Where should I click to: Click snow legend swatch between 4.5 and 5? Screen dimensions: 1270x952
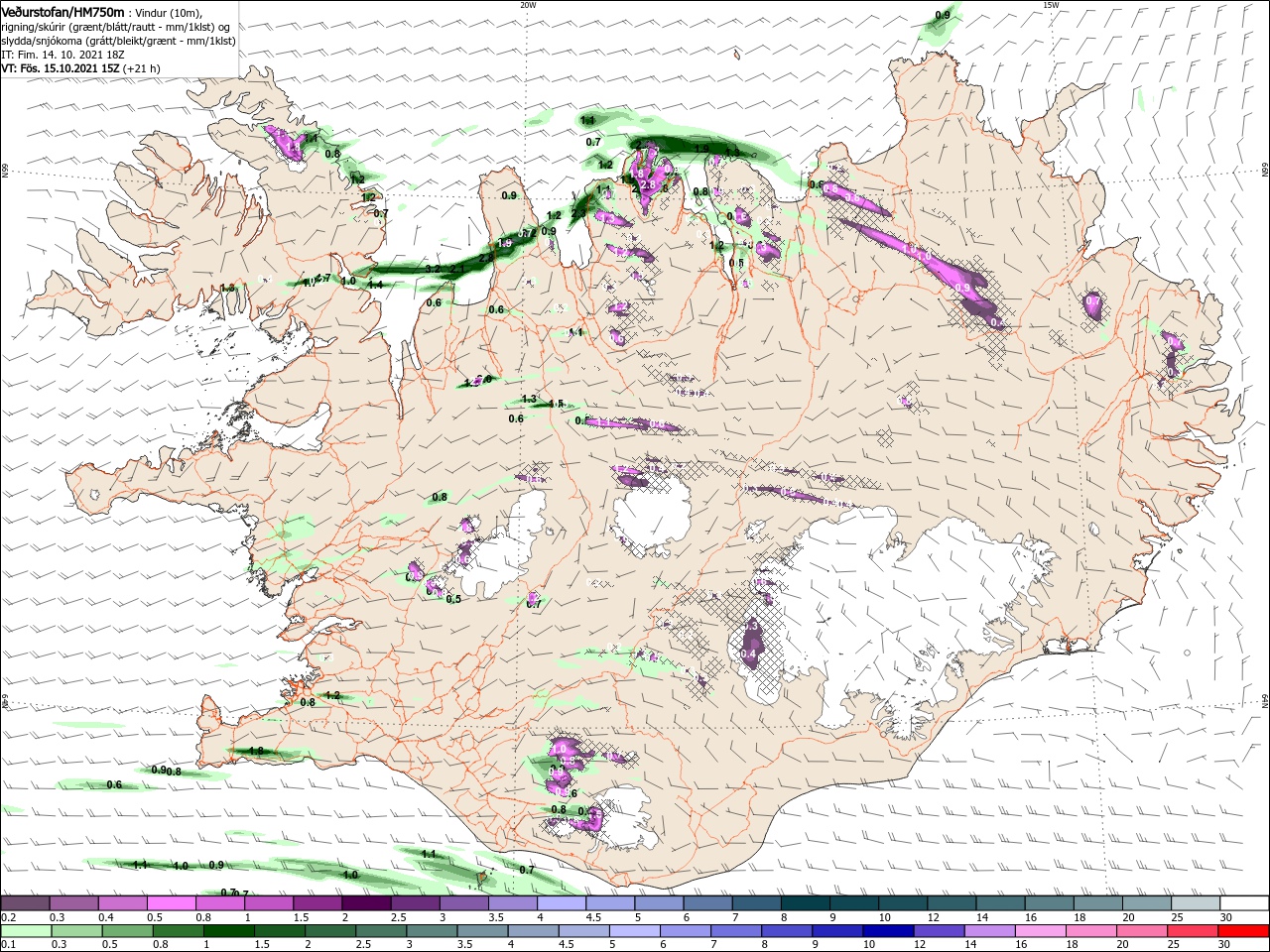click(x=610, y=903)
